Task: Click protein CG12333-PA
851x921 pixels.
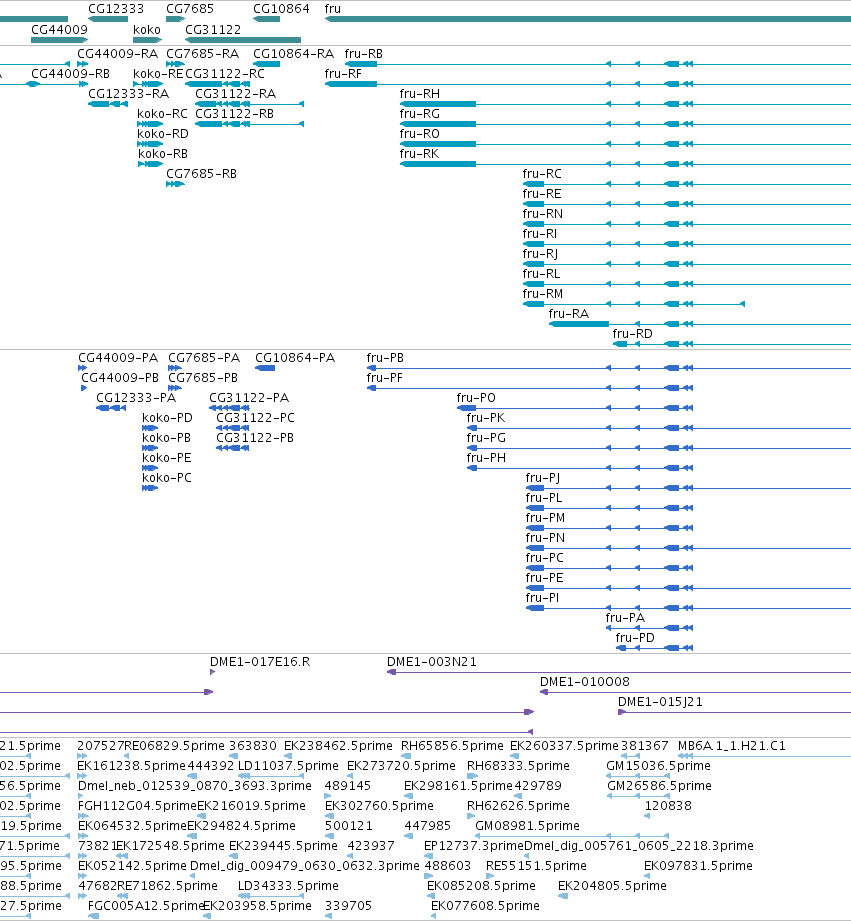Action: pos(136,398)
